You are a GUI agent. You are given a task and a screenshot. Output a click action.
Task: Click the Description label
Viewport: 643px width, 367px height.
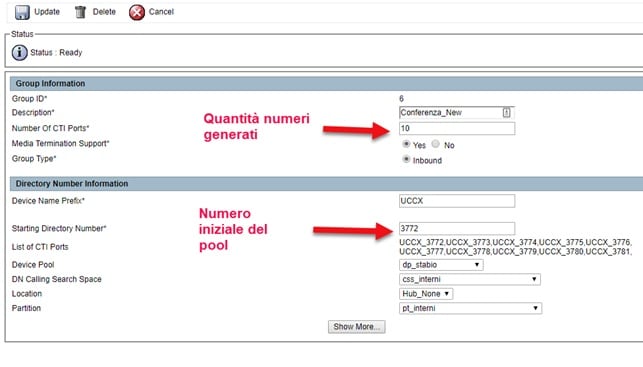[33, 112]
